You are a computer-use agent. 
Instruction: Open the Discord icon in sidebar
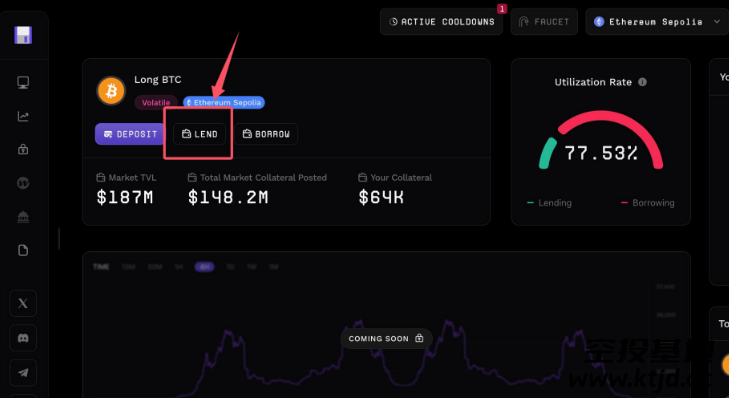(x=23, y=338)
